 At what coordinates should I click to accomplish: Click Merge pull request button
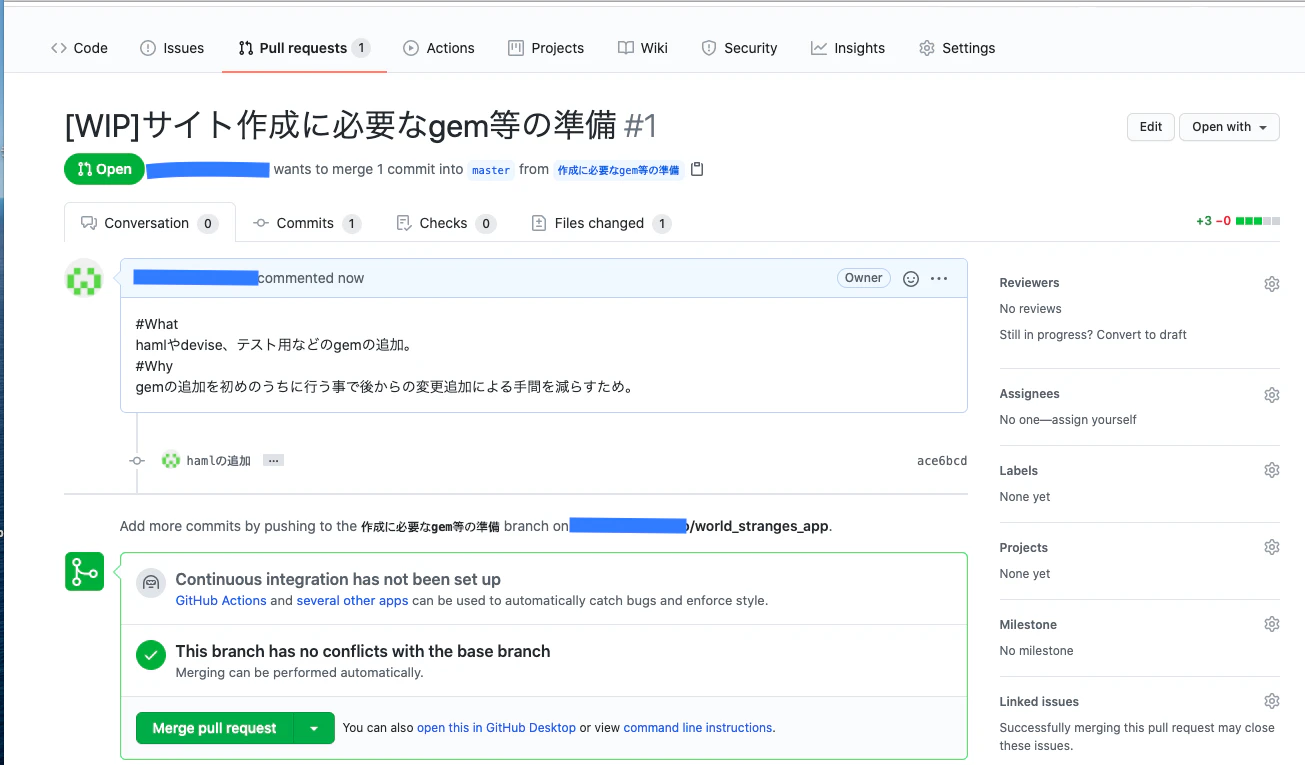click(x=214, y=728)
